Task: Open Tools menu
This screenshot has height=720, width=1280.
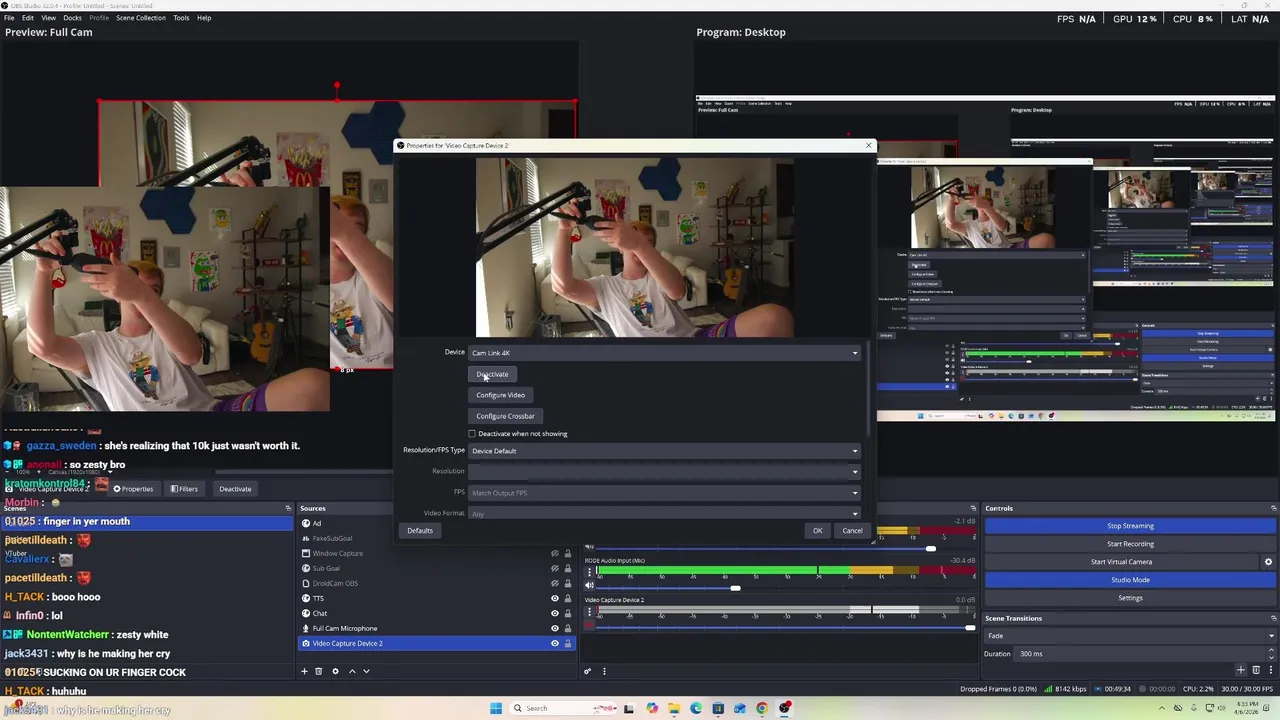Action: (x=181, y=18)
